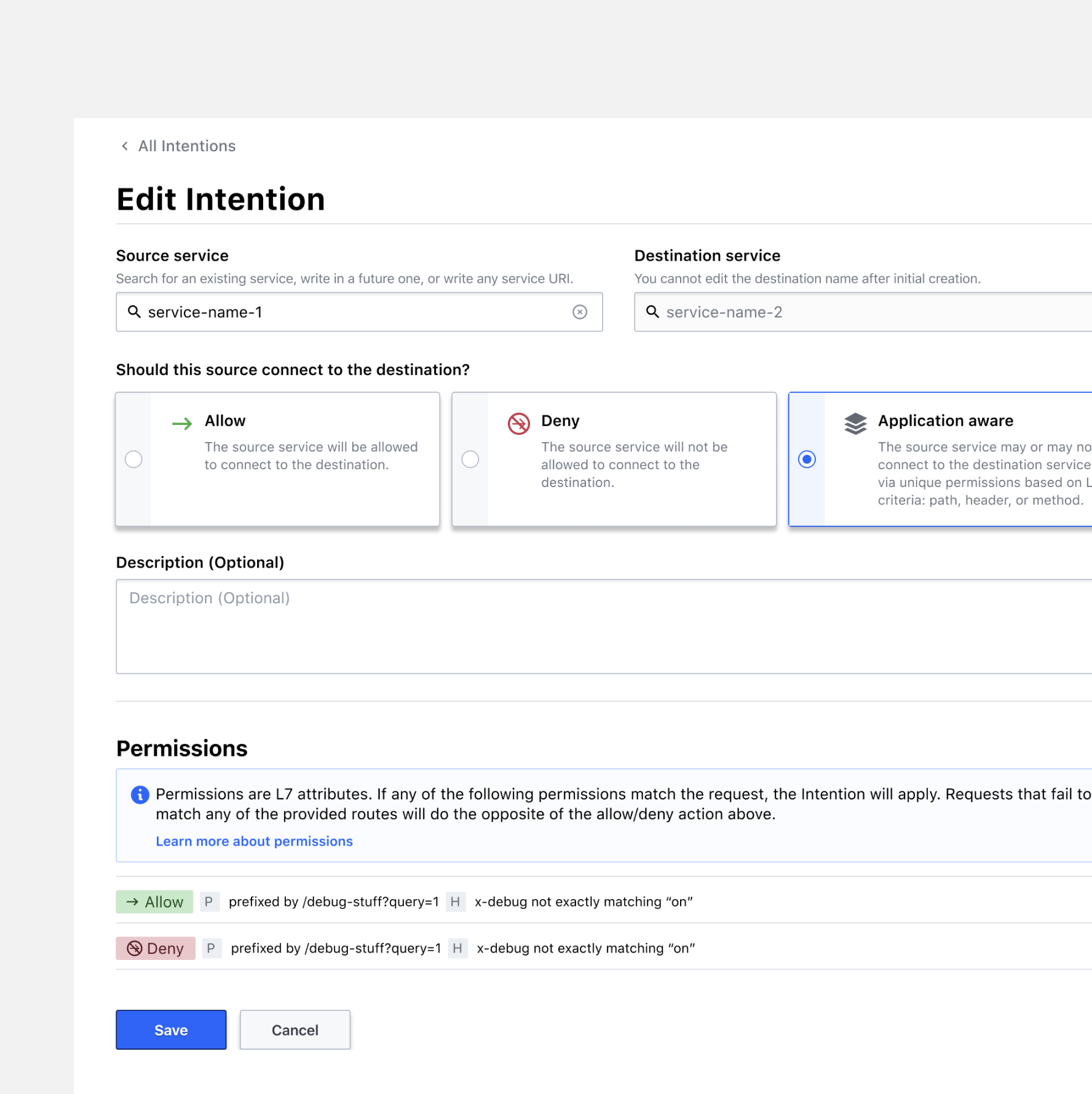Select the Deny radio button
Image resolution: width=1092 pixels, height=1094 pixels.
point(470,459)
